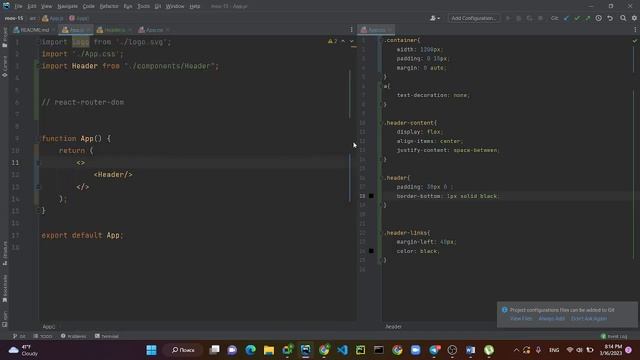The image size is (640, 360).
Task: Open the user account dropdown in toolbar
Action: click(x=435, y=18)
